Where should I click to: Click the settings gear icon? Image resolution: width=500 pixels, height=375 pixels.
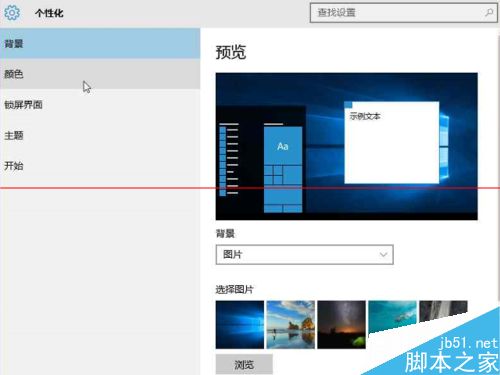[12, 13]
